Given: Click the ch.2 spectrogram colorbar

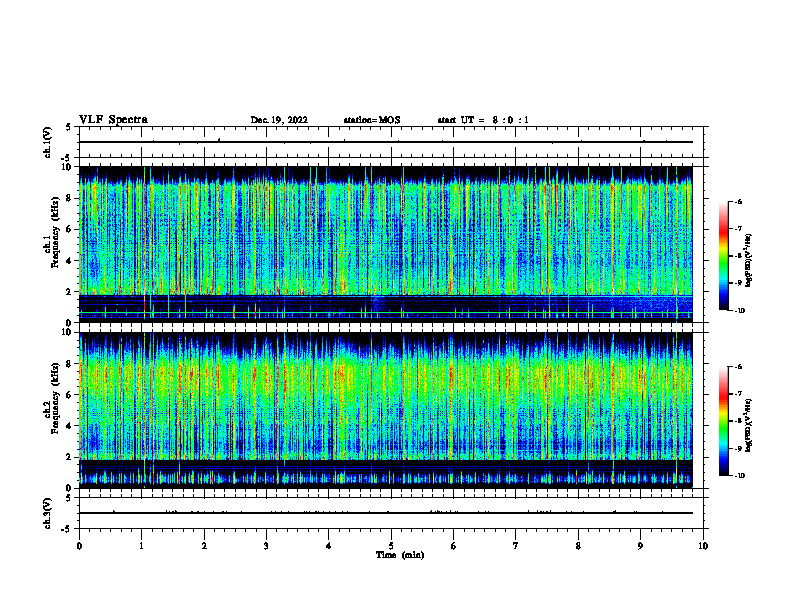Looking at the screenshot, I should (x=723, y=421).
